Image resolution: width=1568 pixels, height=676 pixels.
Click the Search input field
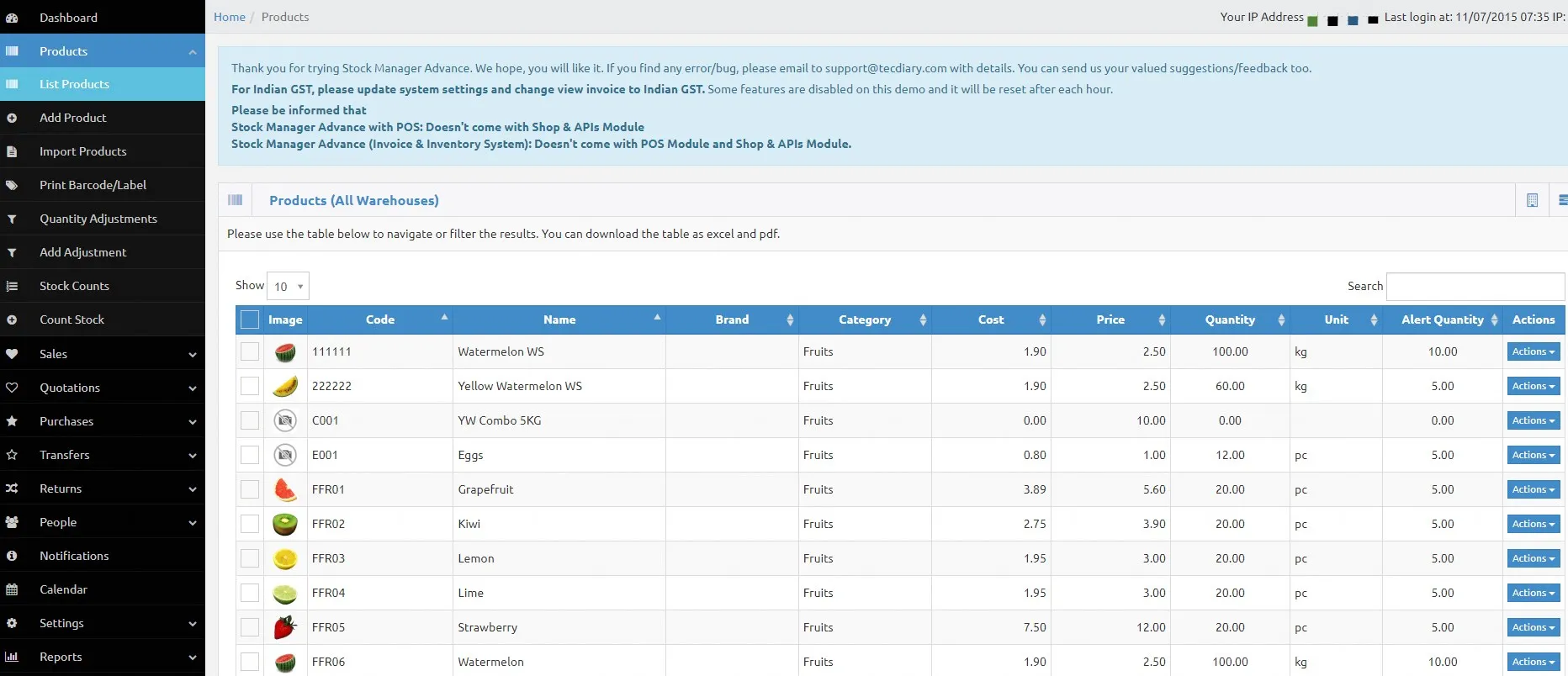(1475, 286)
